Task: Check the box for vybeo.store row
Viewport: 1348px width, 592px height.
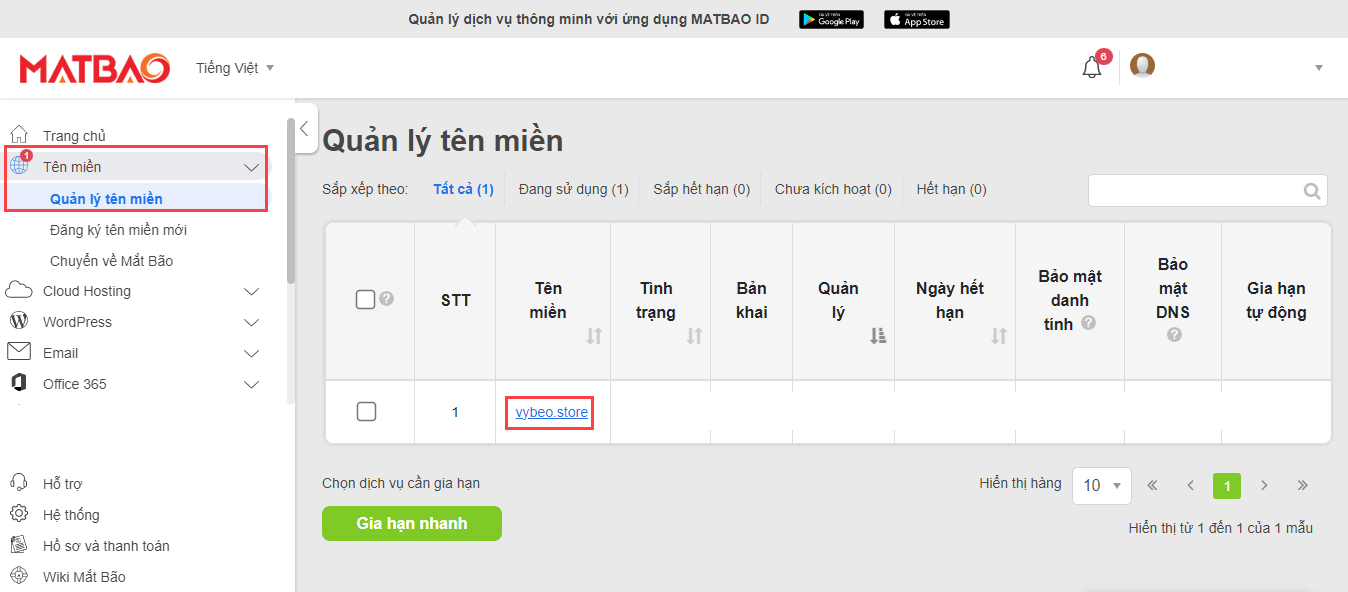Action: click(366, 411)
